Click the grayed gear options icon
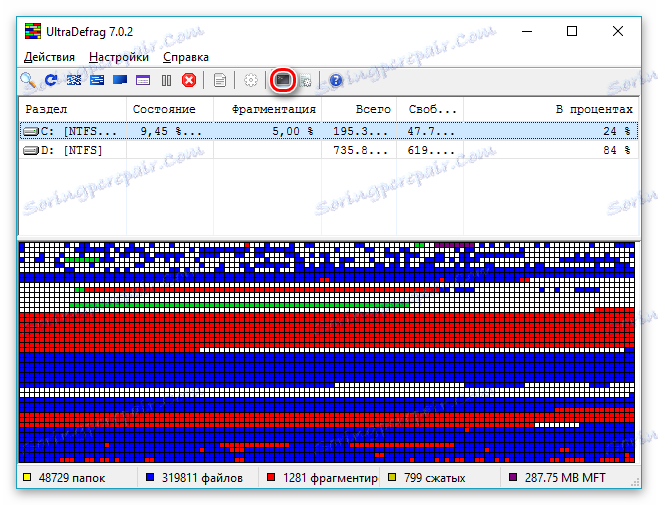 click(251, 80)
